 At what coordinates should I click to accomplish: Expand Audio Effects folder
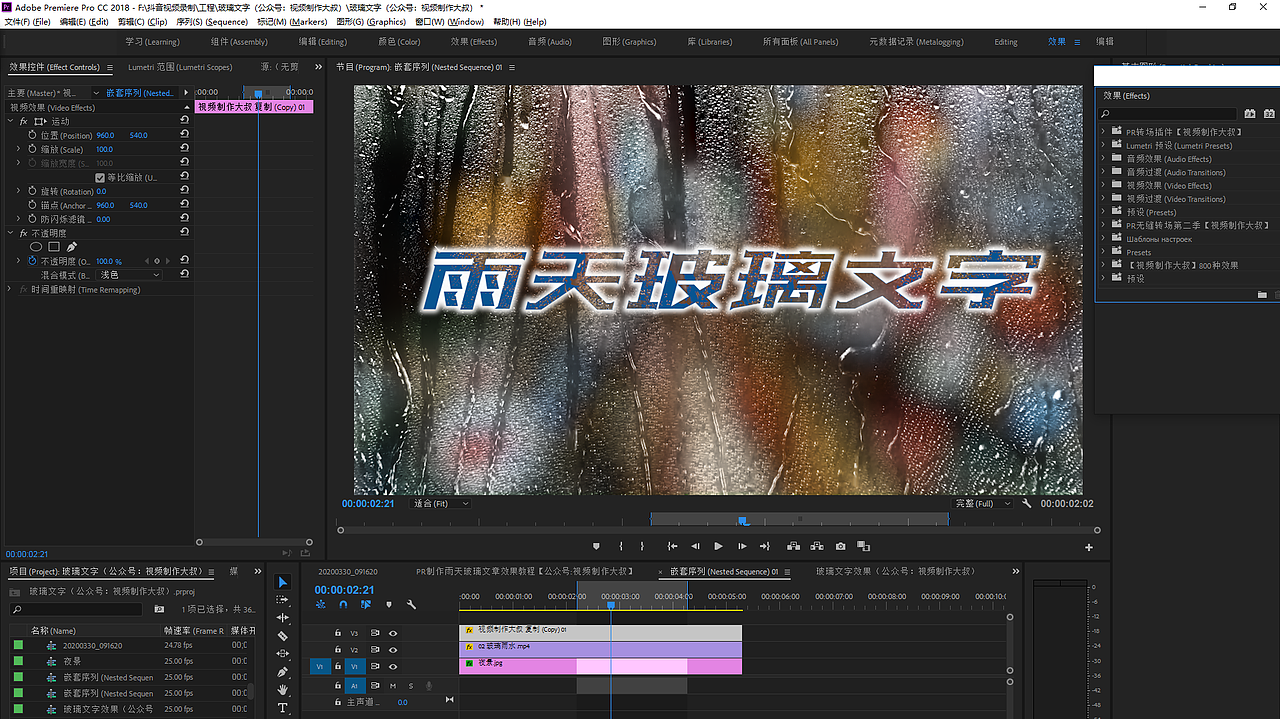click(1104, 158)
